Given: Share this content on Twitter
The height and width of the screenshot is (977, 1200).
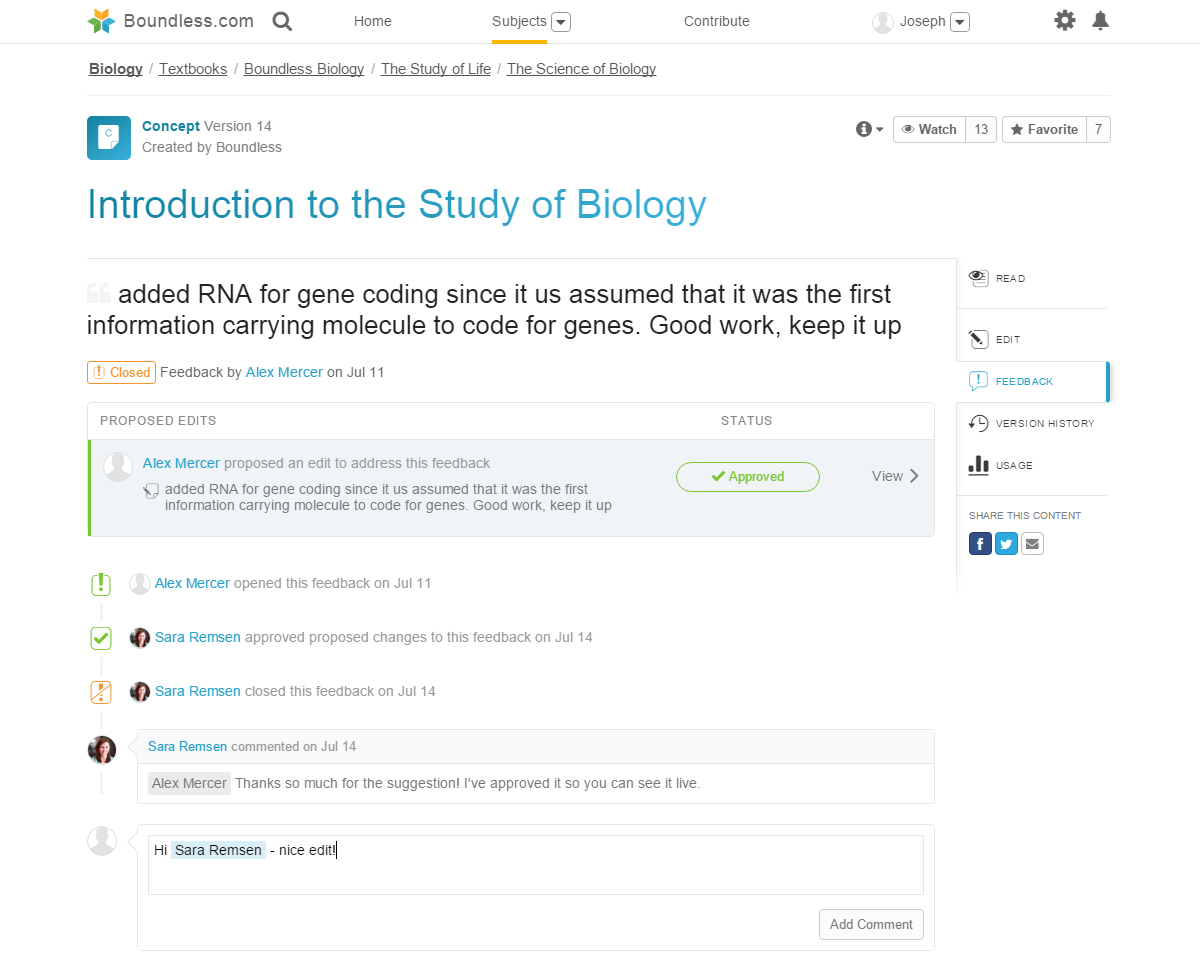Looking at the screenshot, I should pos(1006,544).
